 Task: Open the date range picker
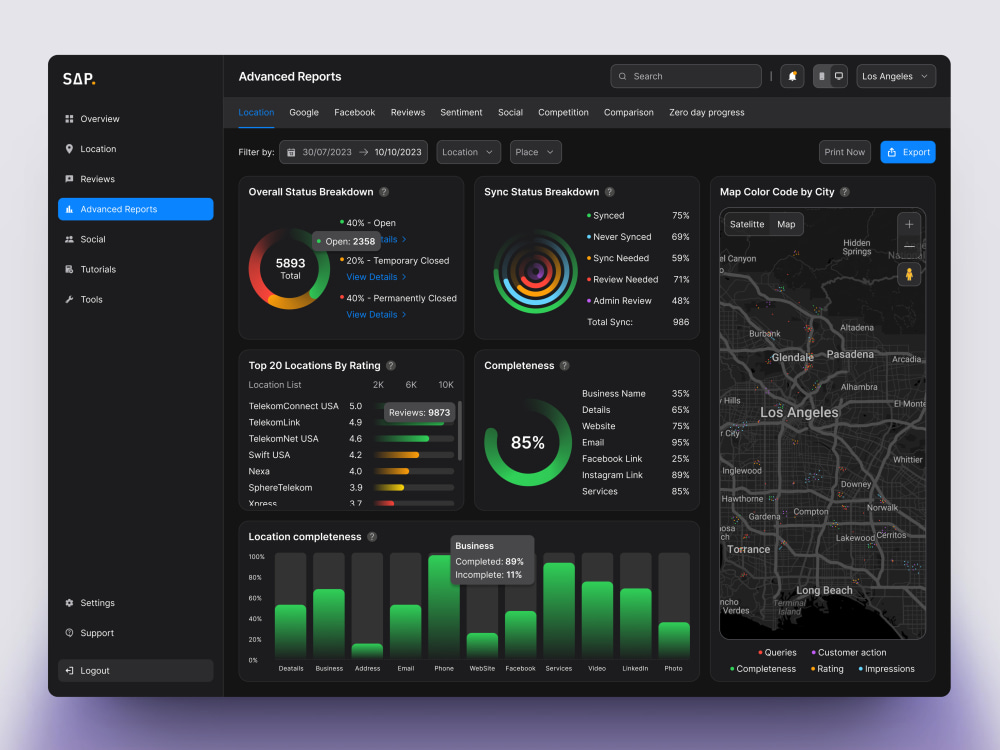[x=353, y=152]
